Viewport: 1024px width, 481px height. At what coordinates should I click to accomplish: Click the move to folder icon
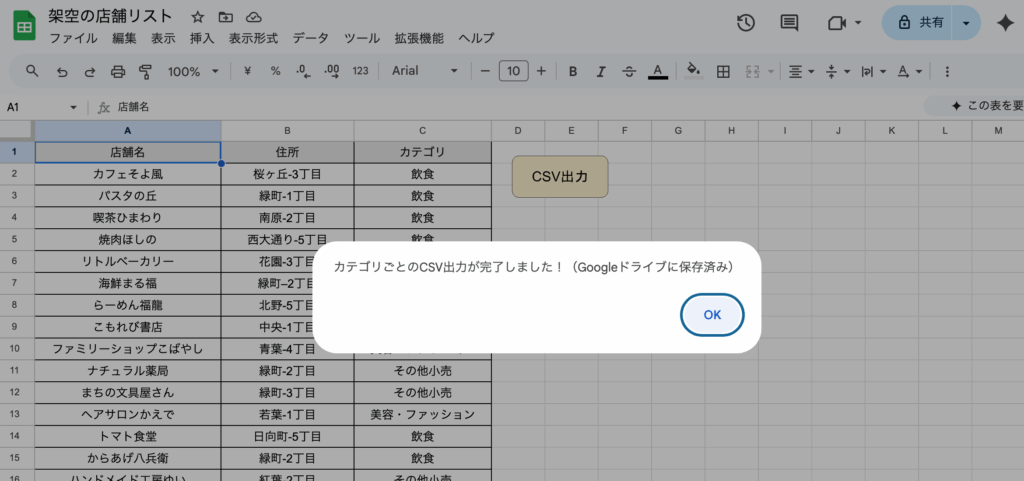[x=225, y=18]
